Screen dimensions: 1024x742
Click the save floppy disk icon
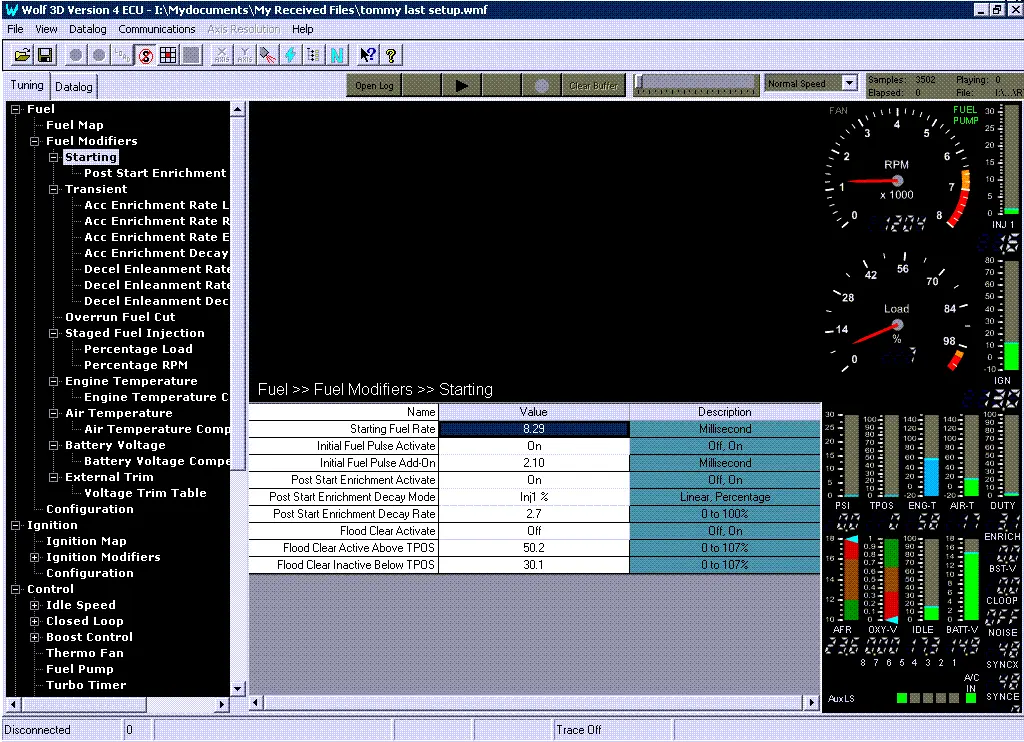point(44,55)
